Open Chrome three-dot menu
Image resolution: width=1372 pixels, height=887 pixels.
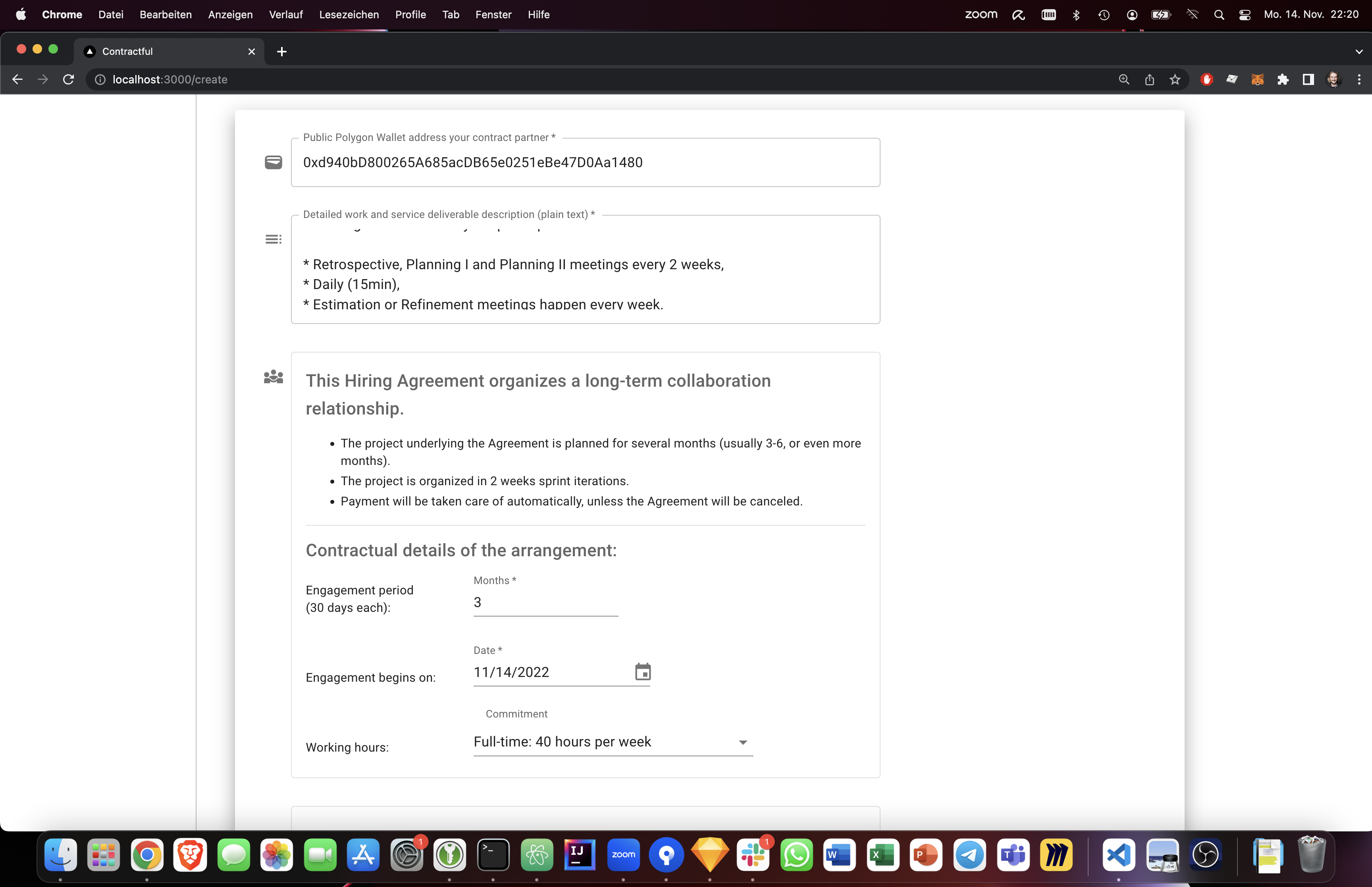(x=1359, y=79)
